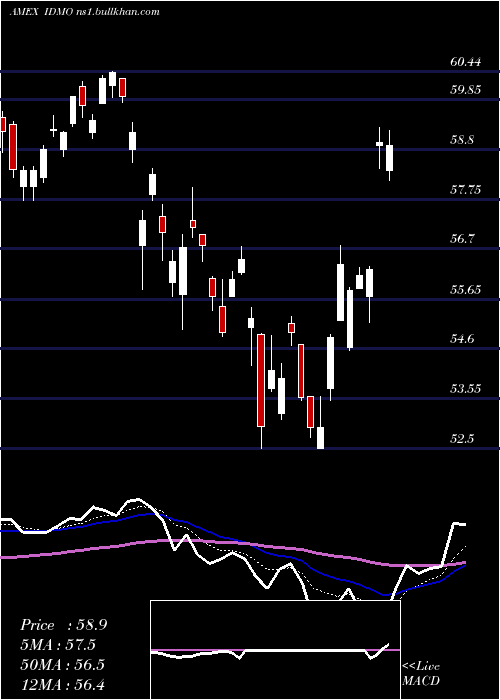
Task: Click the 53.55 price level label
Action: (466, 388)
